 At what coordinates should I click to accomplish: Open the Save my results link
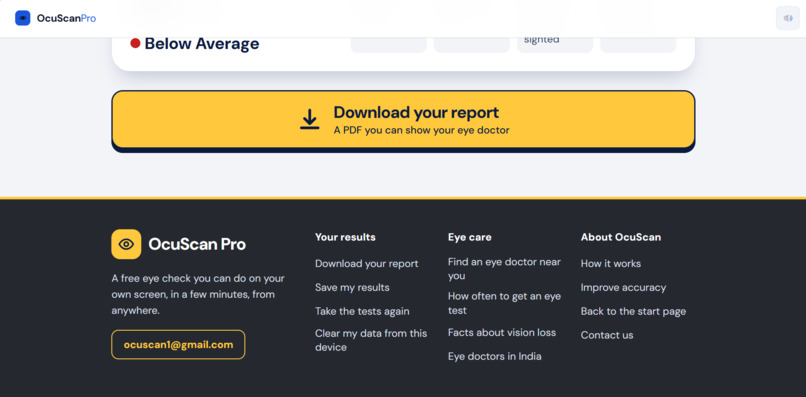point(352,287)
